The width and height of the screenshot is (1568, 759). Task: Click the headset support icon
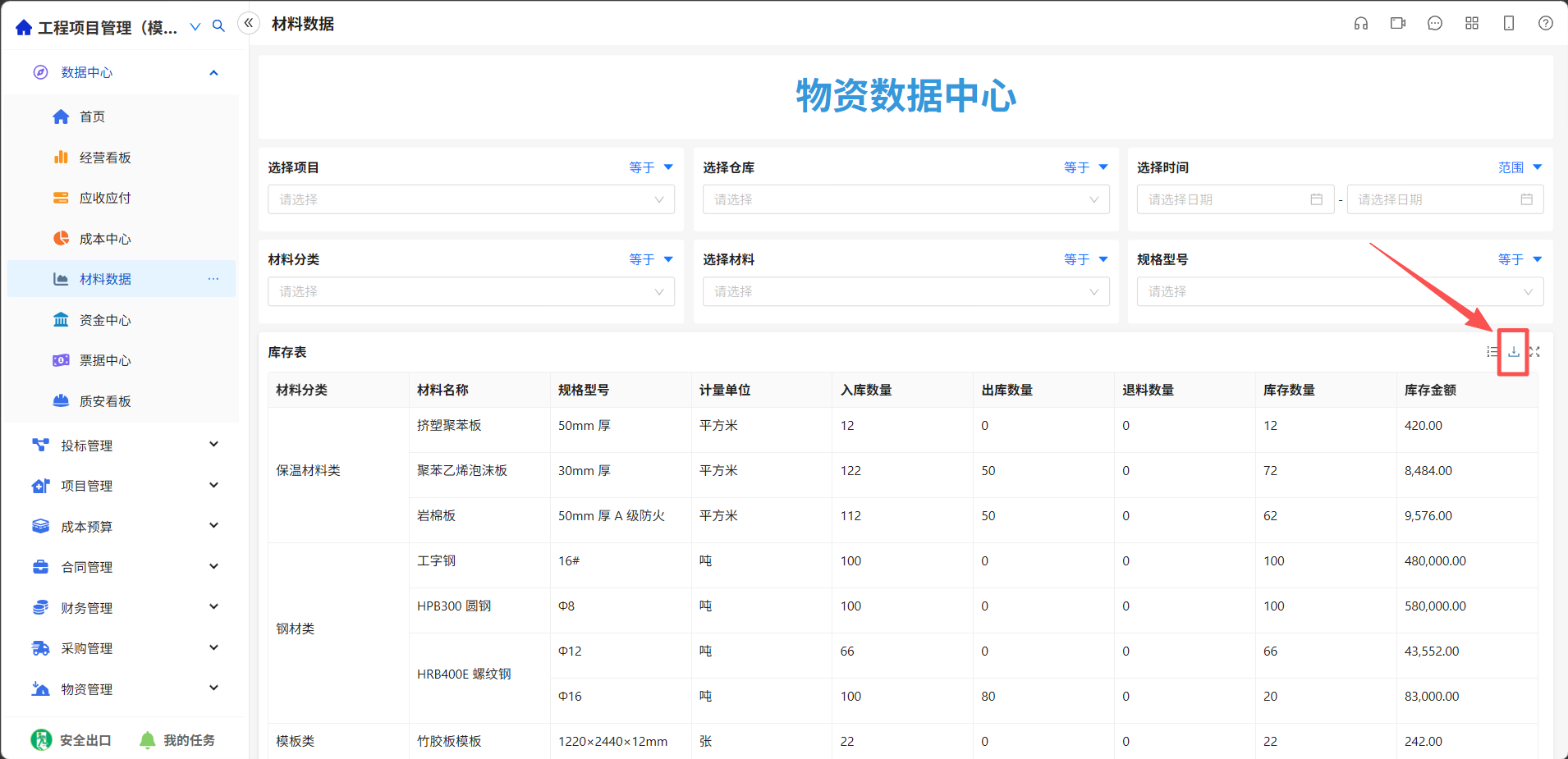[x=1361, y=24]
